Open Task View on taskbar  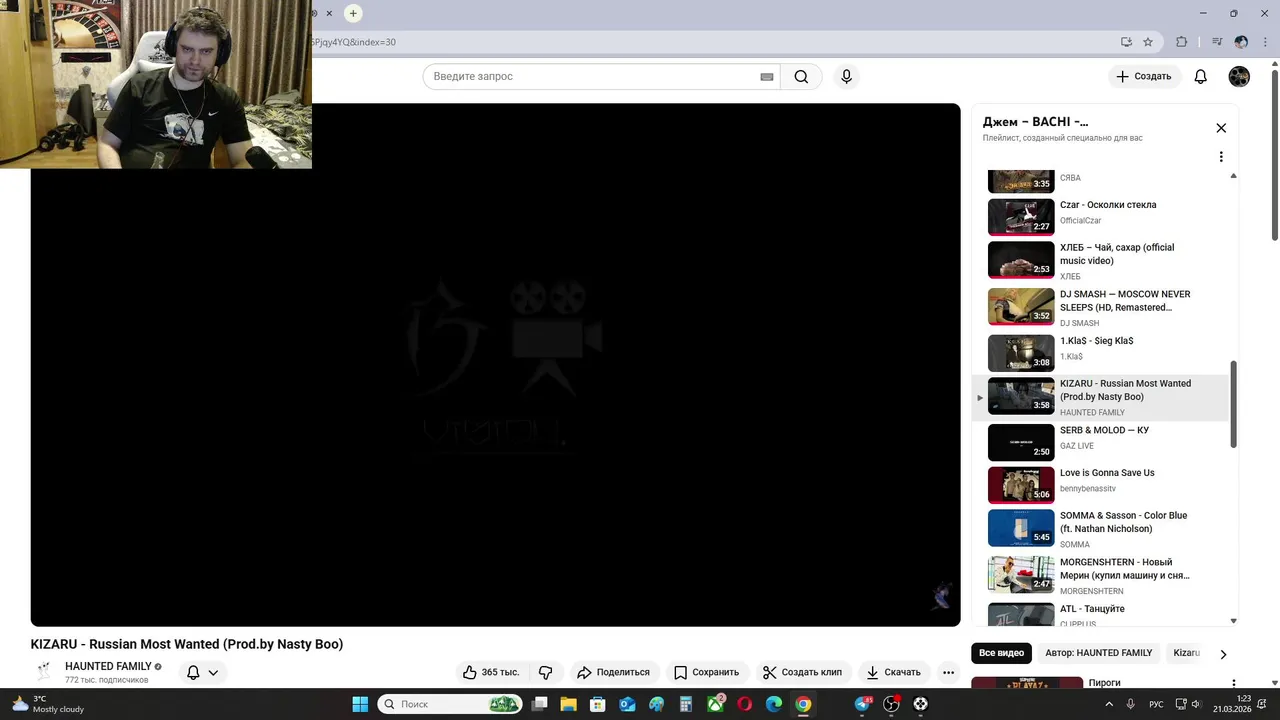[x=540, y=704]
